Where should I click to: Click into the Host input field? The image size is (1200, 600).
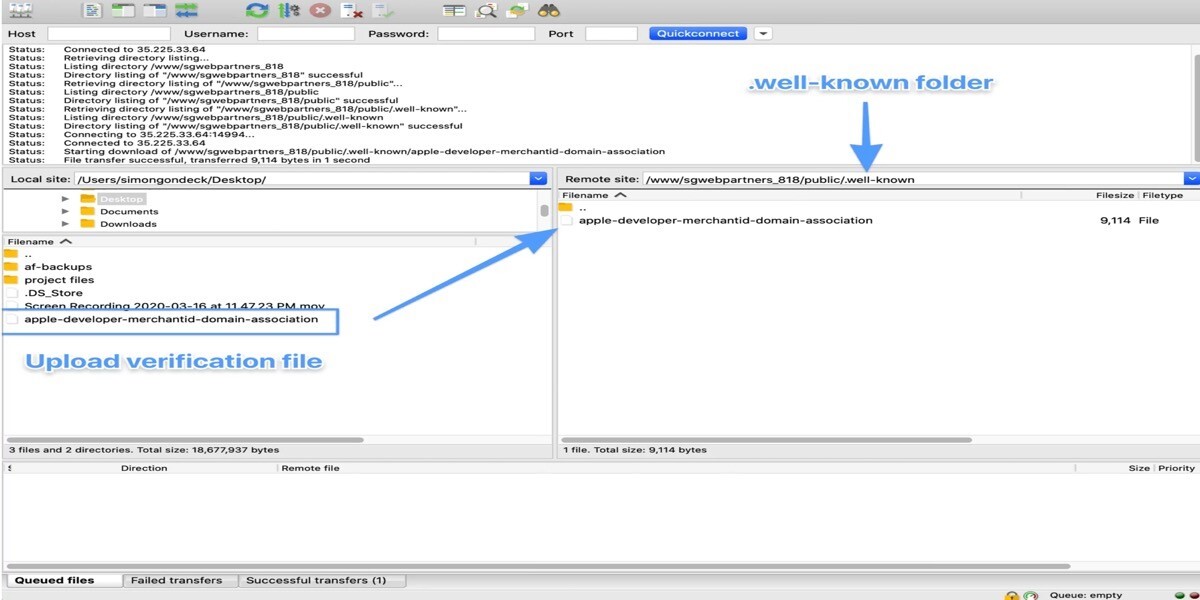[x=95, y=34]
